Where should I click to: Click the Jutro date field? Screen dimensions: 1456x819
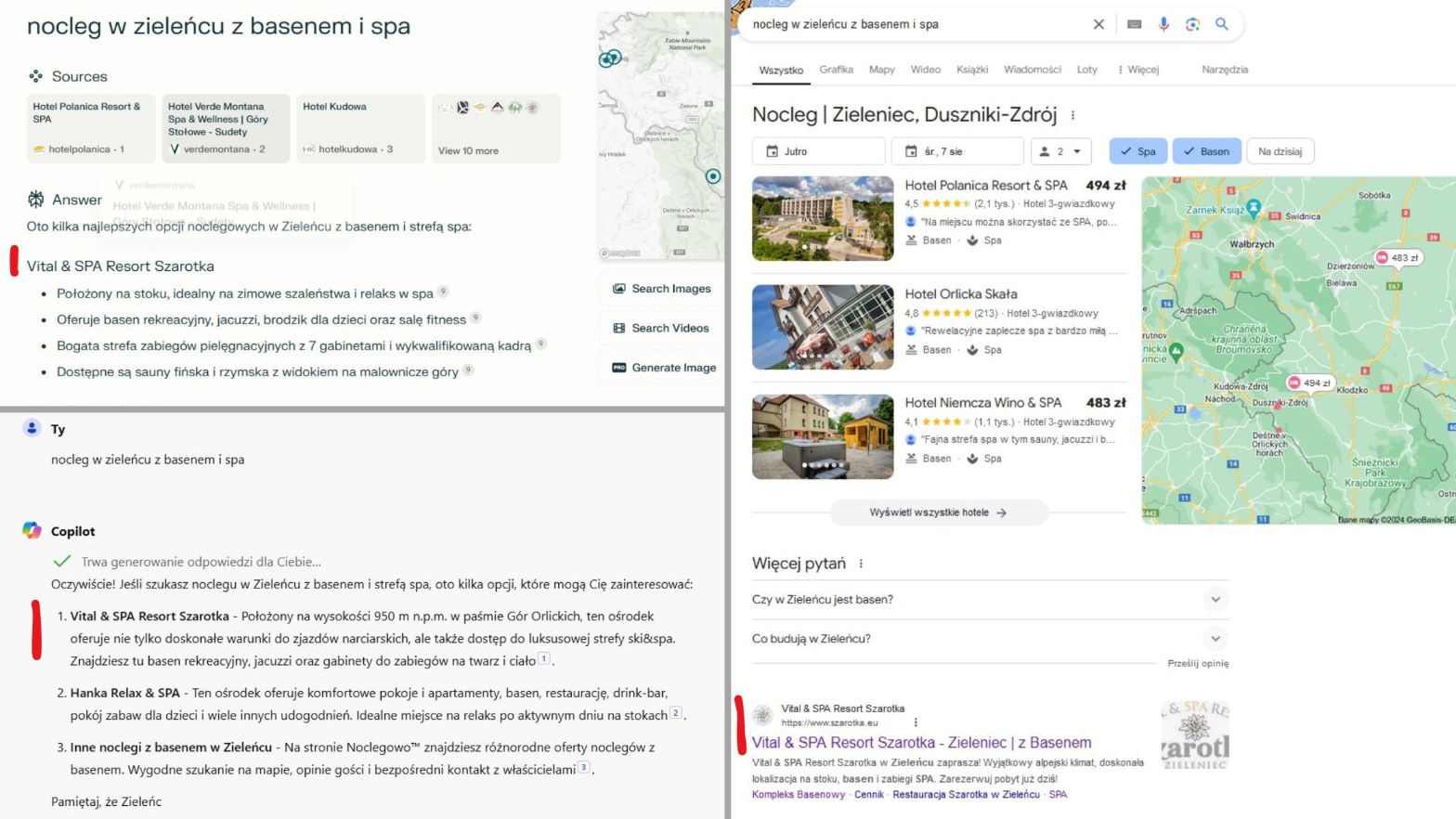pos(818,151)
